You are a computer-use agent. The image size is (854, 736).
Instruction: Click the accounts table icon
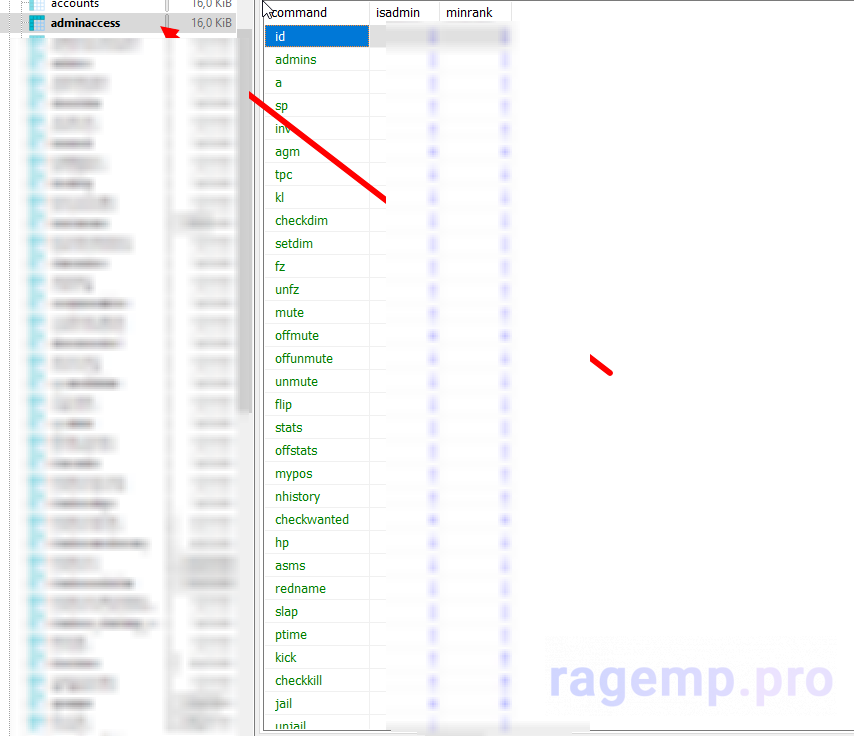point(37,4)
